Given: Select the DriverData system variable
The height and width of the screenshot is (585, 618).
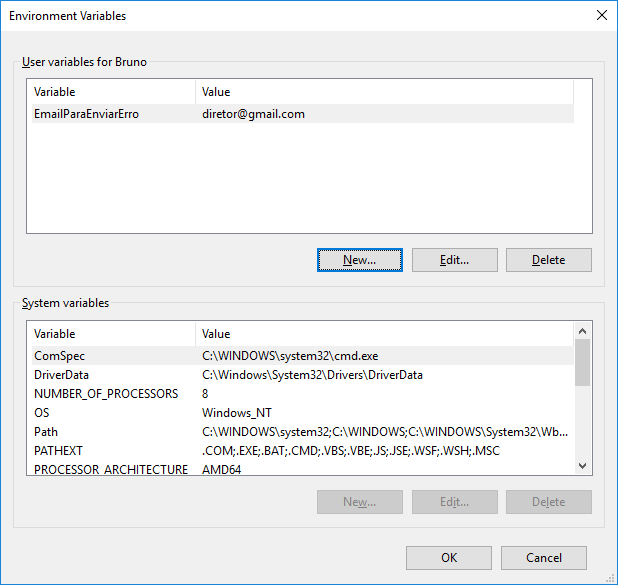Looking at the screenshot, I should pos(303,374).
